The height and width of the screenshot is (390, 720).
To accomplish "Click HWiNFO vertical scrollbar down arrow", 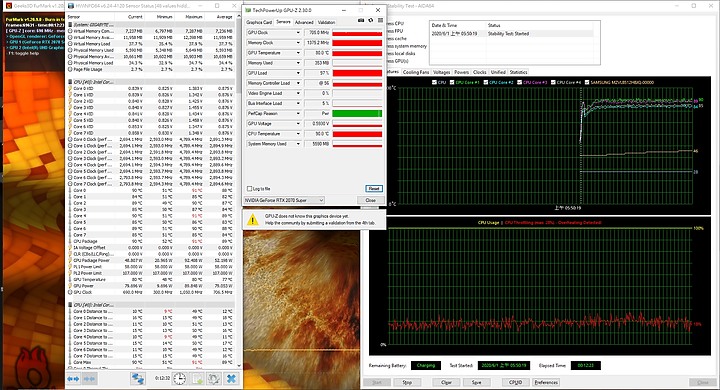I will coord(239,365).
